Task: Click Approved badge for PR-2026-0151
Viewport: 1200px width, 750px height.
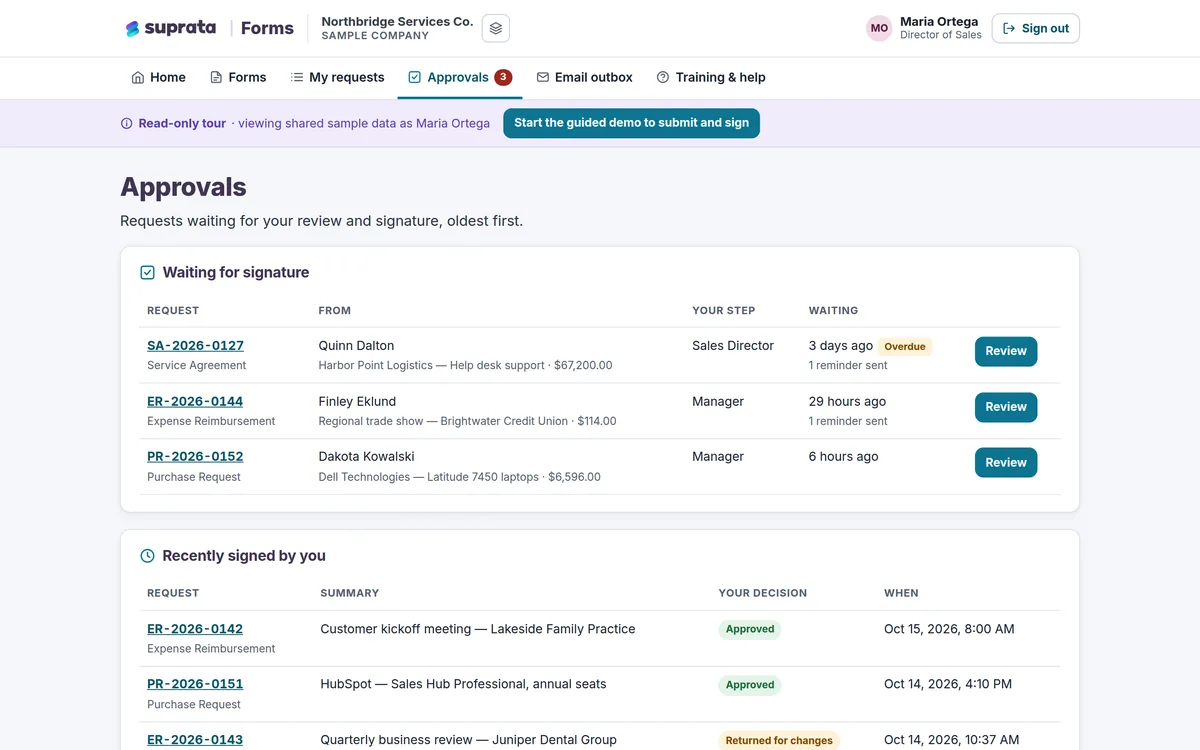Action: tap(750, 685)
